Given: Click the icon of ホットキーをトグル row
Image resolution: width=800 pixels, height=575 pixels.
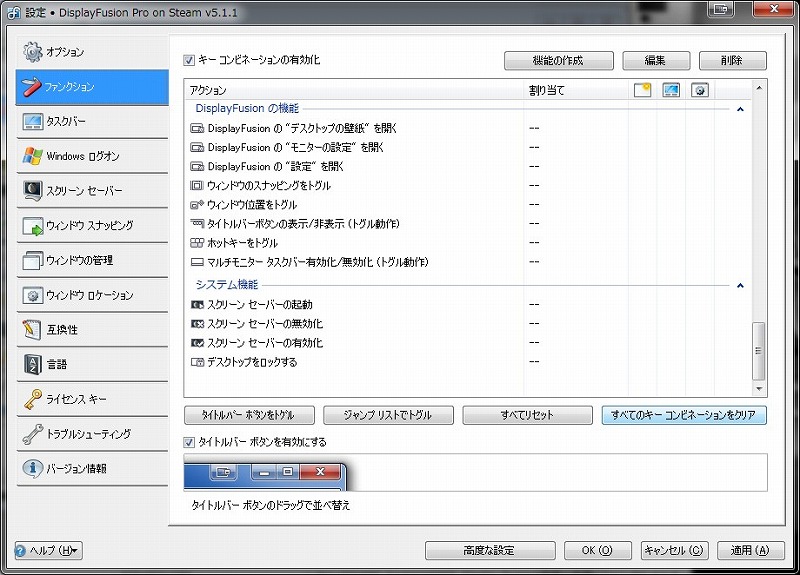Looking at the screenshot, I should (196, 243).
